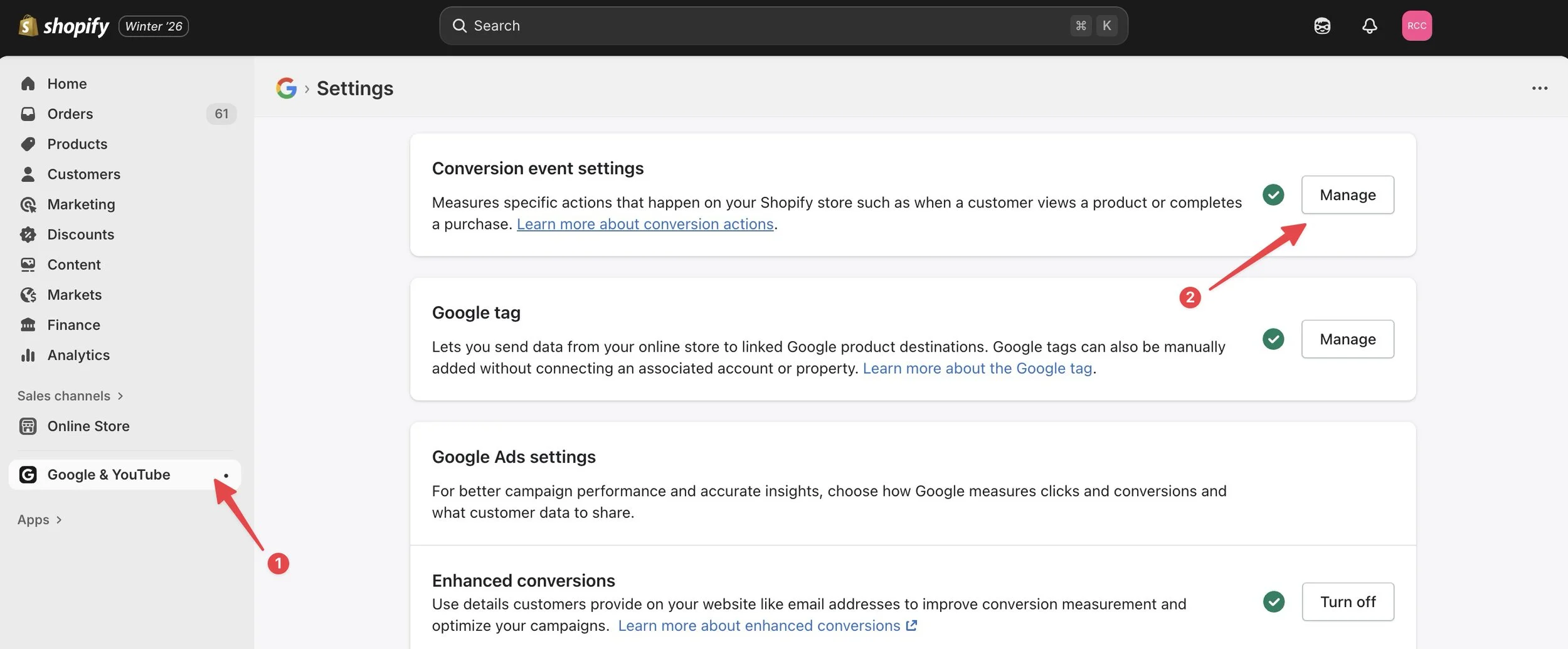Click the Markets globe icon

[x=28, y=294]
